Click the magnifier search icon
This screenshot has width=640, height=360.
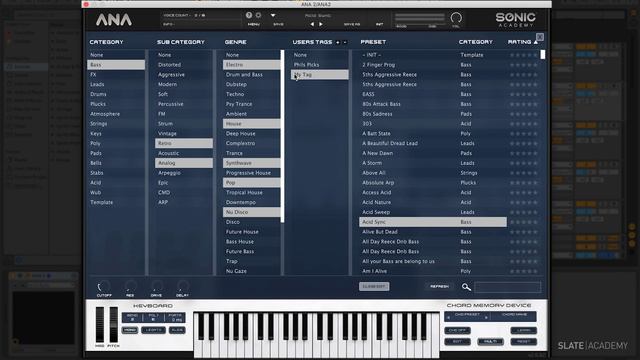466,287
